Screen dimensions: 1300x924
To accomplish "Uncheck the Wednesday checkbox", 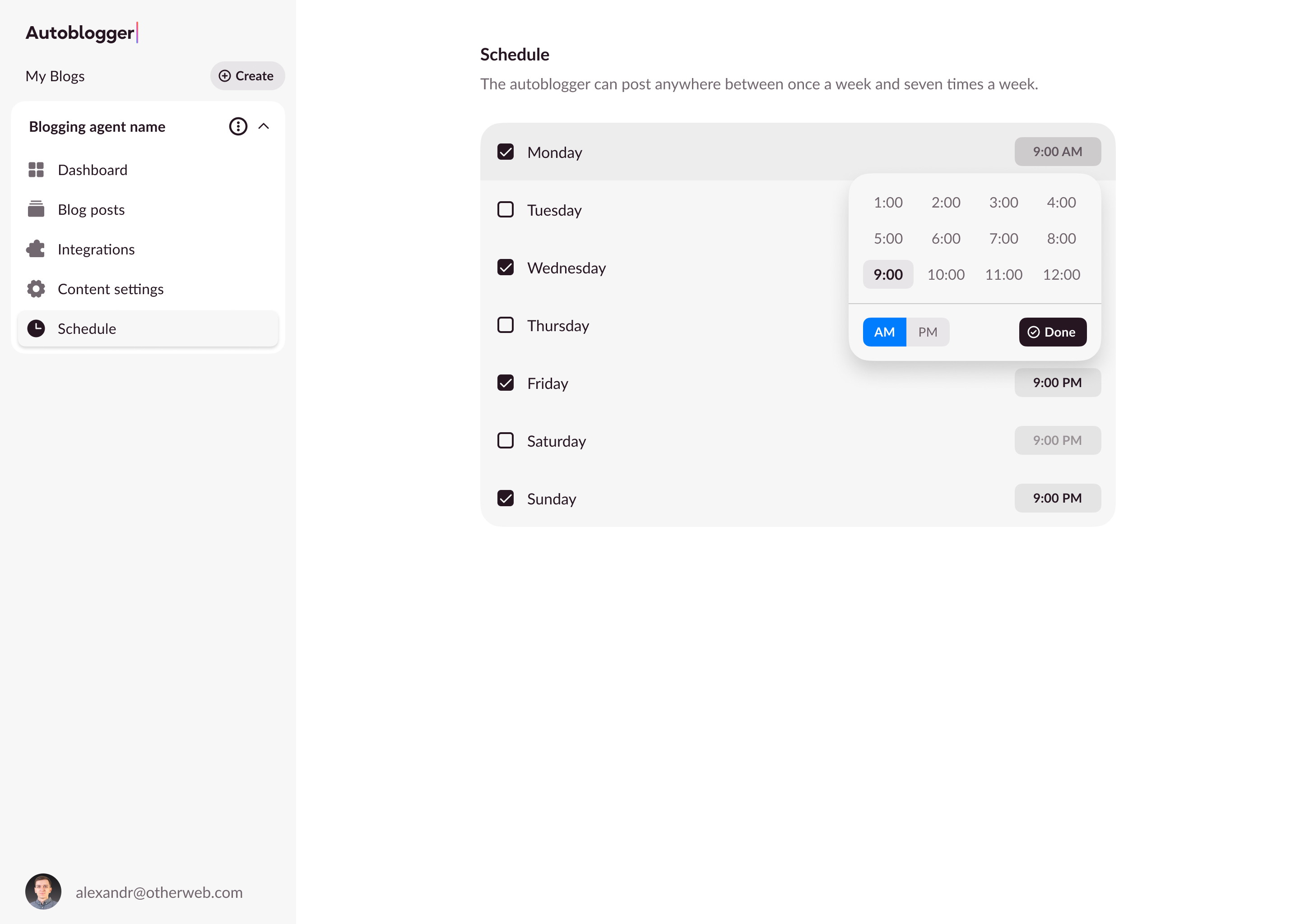I will 505,268.
